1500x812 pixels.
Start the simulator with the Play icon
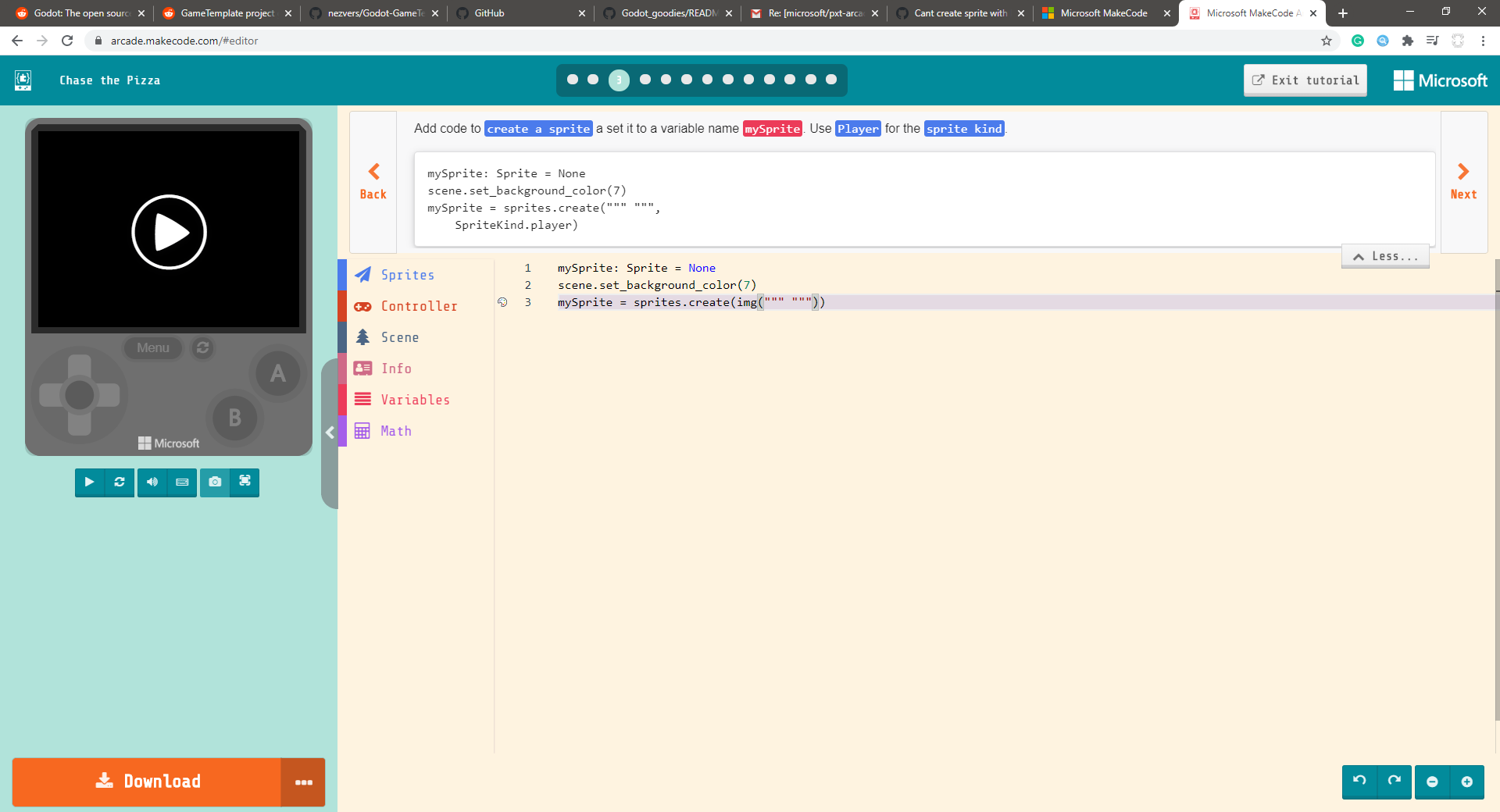point(89,483)
